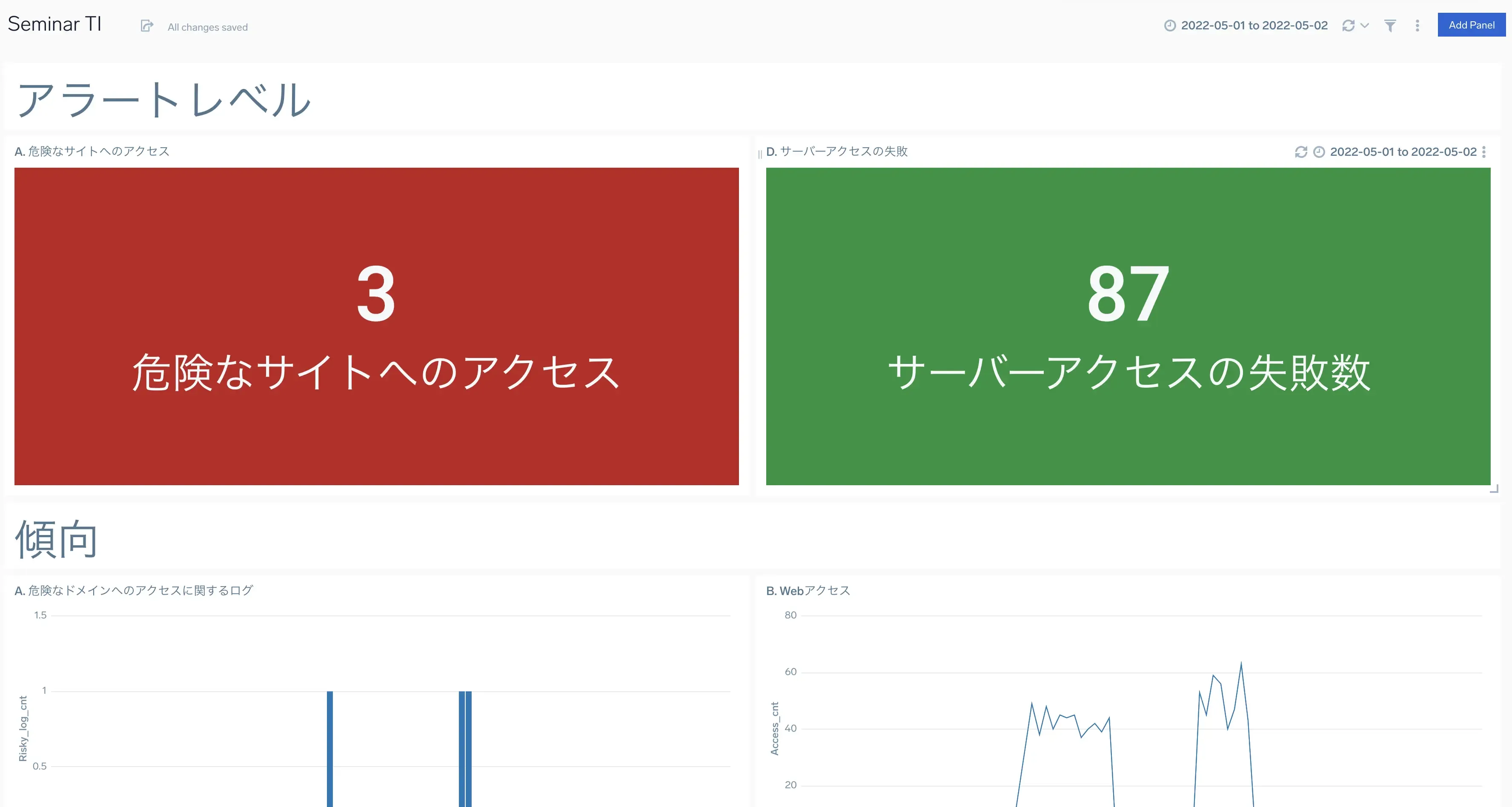Open panel D's three-dot menu

click(x=1483, y=152)
